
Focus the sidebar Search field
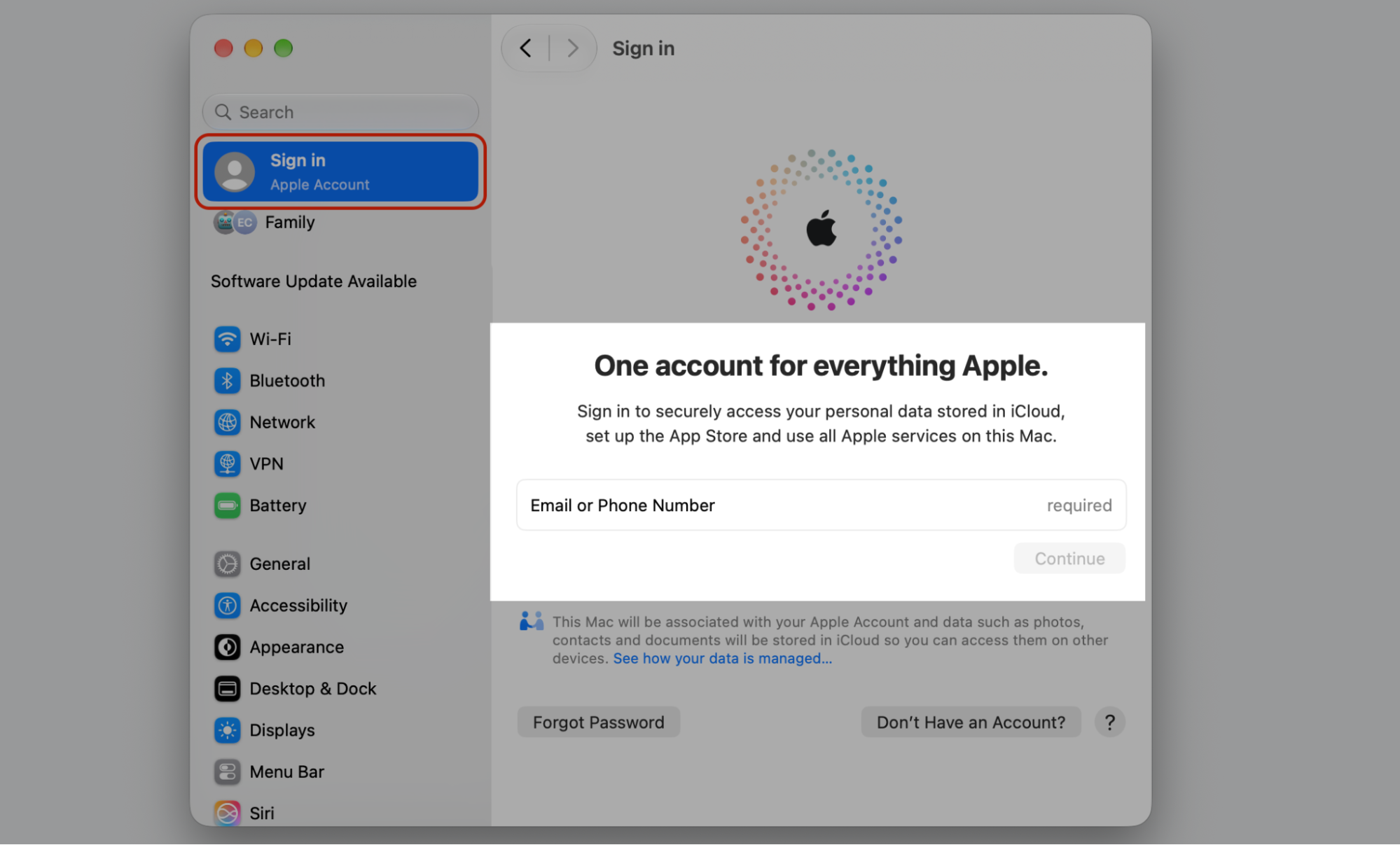340,112
